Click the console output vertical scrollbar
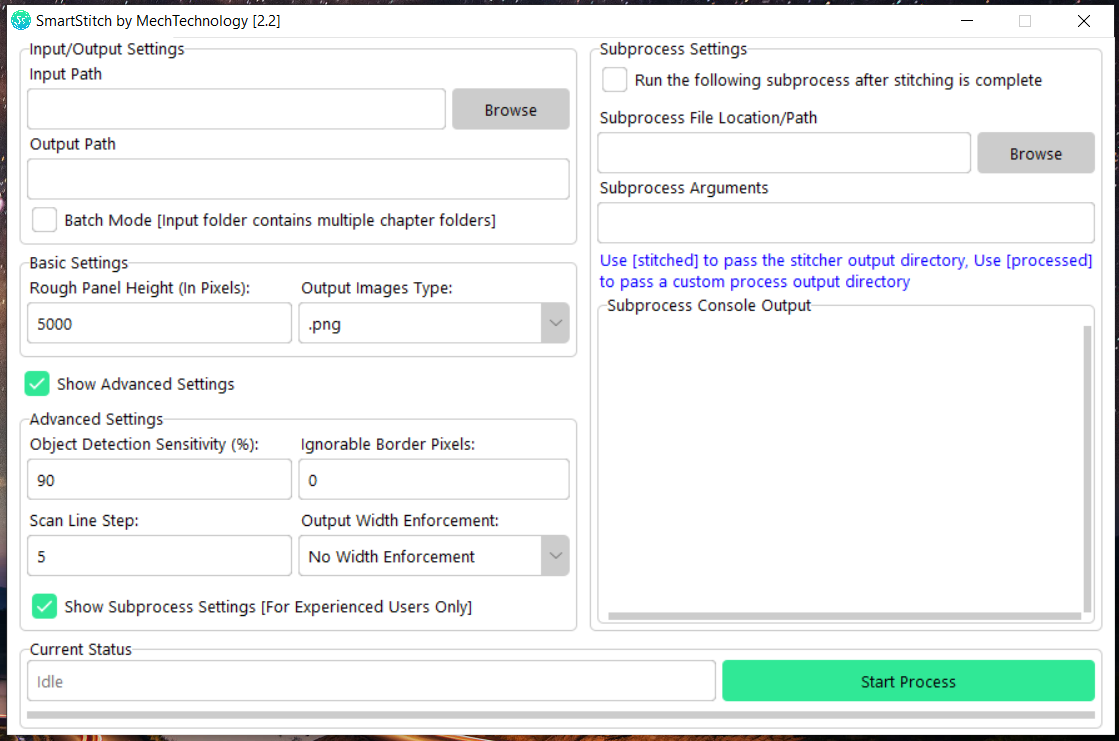 (x=1088, y=468)
